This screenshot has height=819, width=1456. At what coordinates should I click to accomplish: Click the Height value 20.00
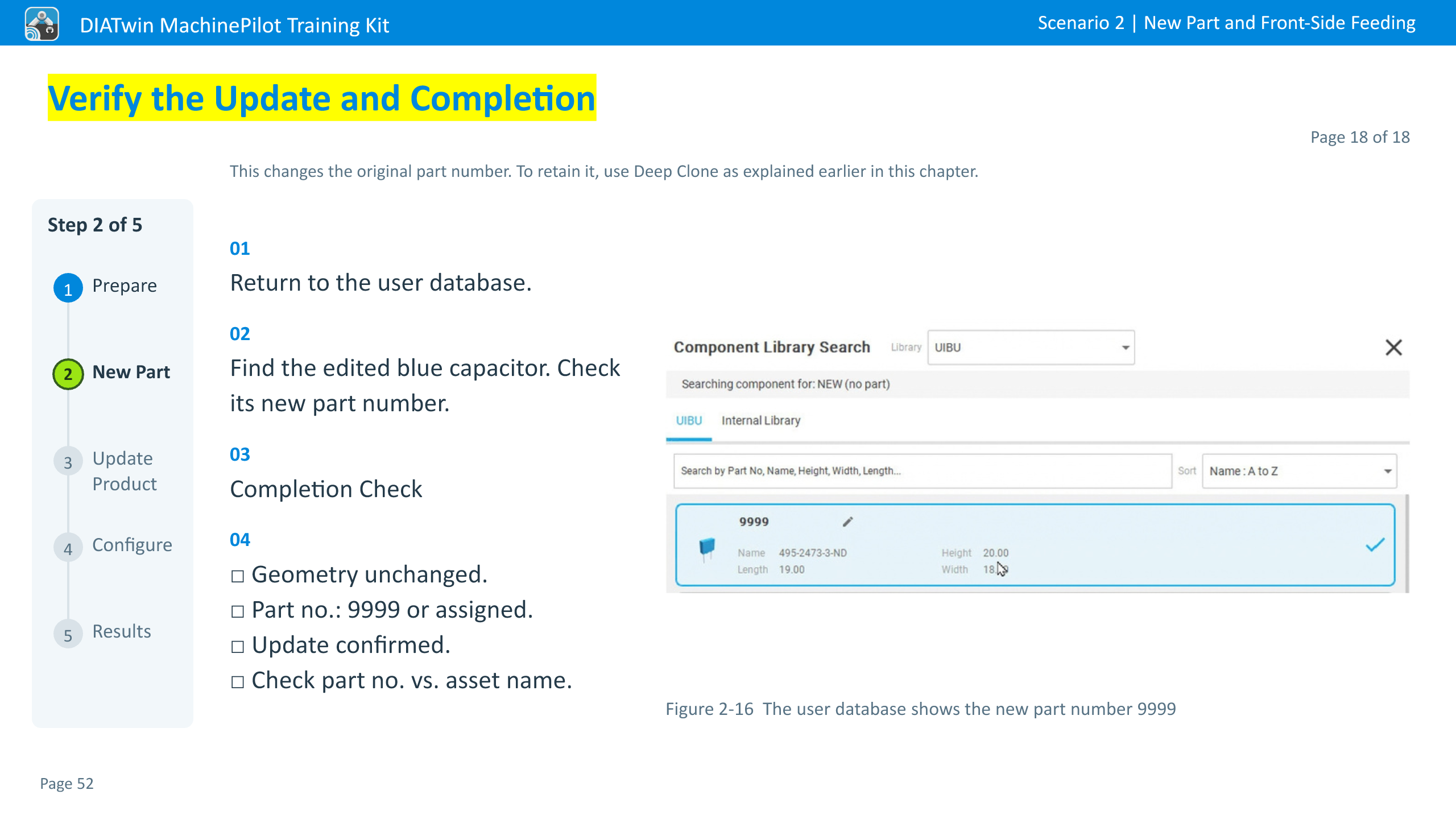click(x=995, y=553)
